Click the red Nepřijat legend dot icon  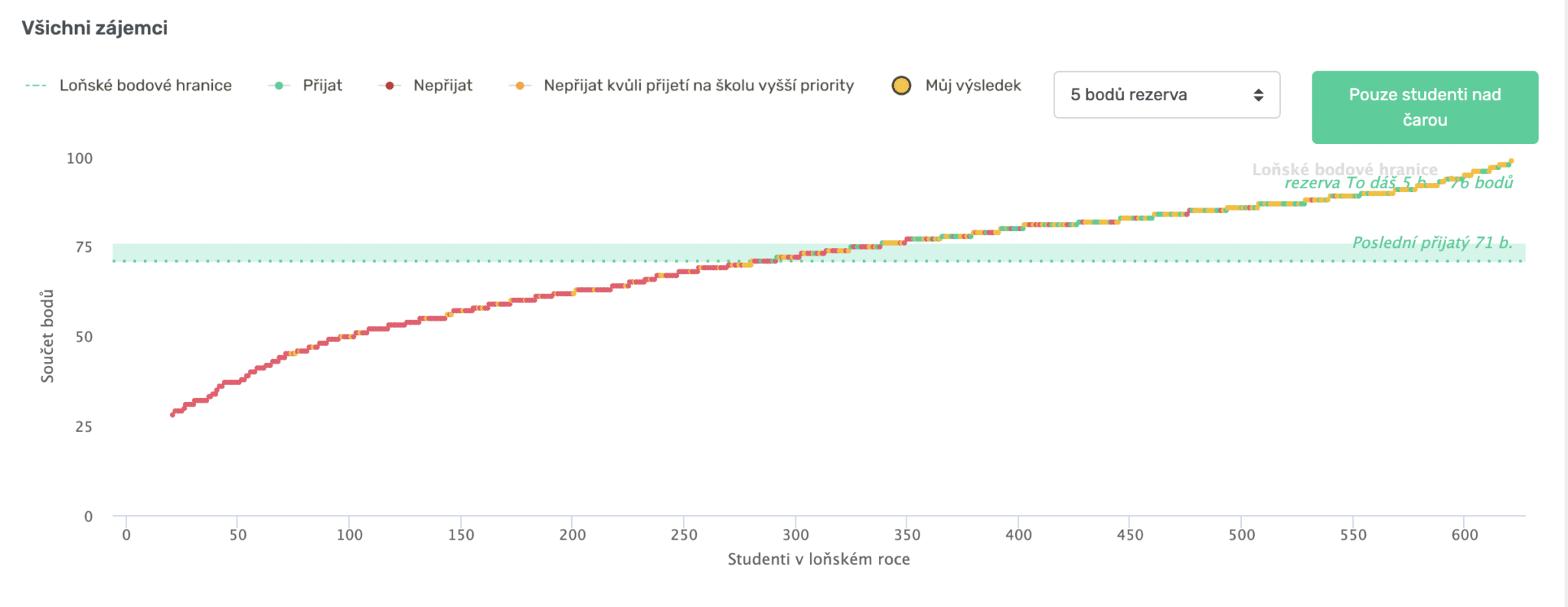click(390, 86)
